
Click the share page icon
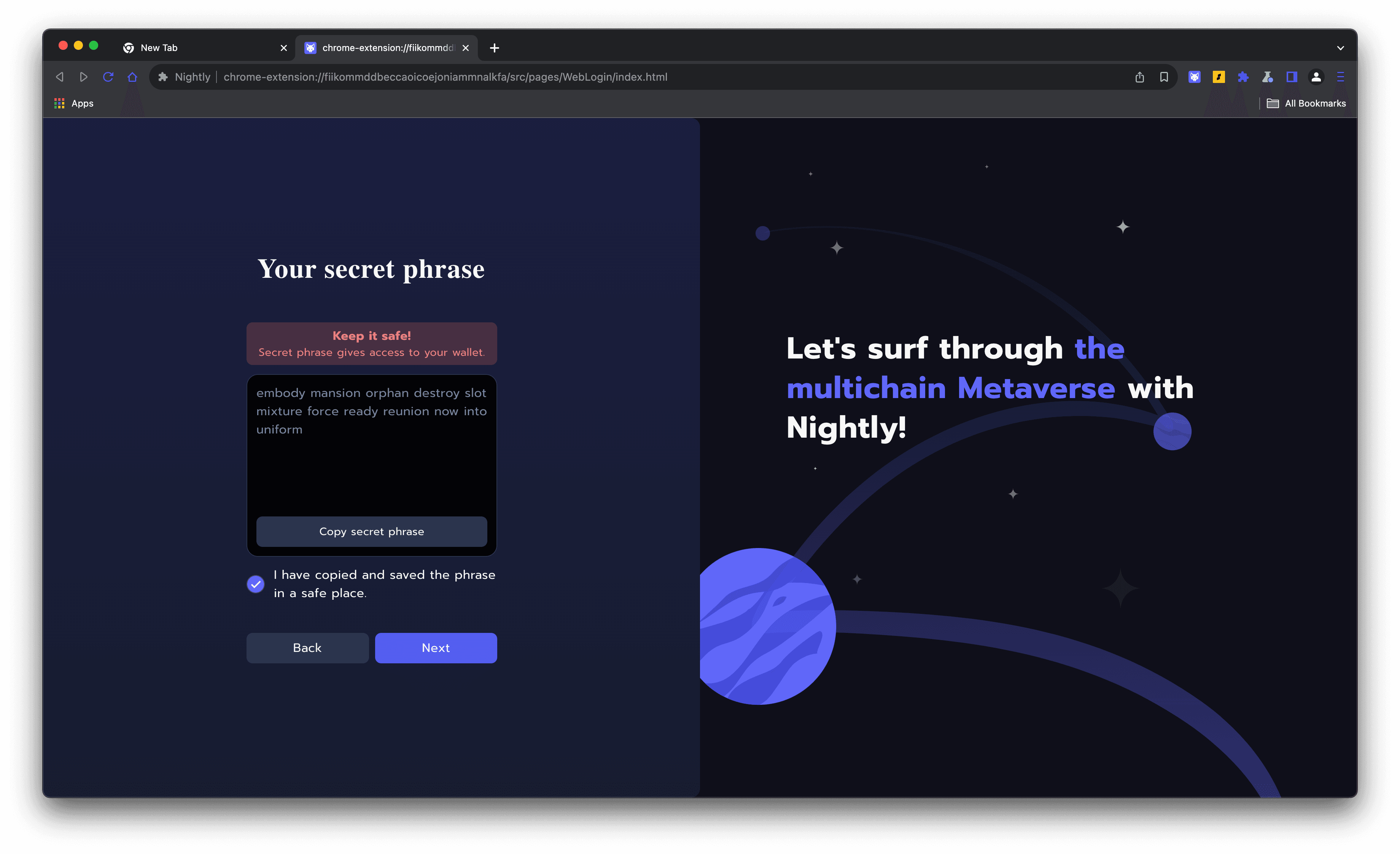pyautogui.click(x=1139, y=77)
